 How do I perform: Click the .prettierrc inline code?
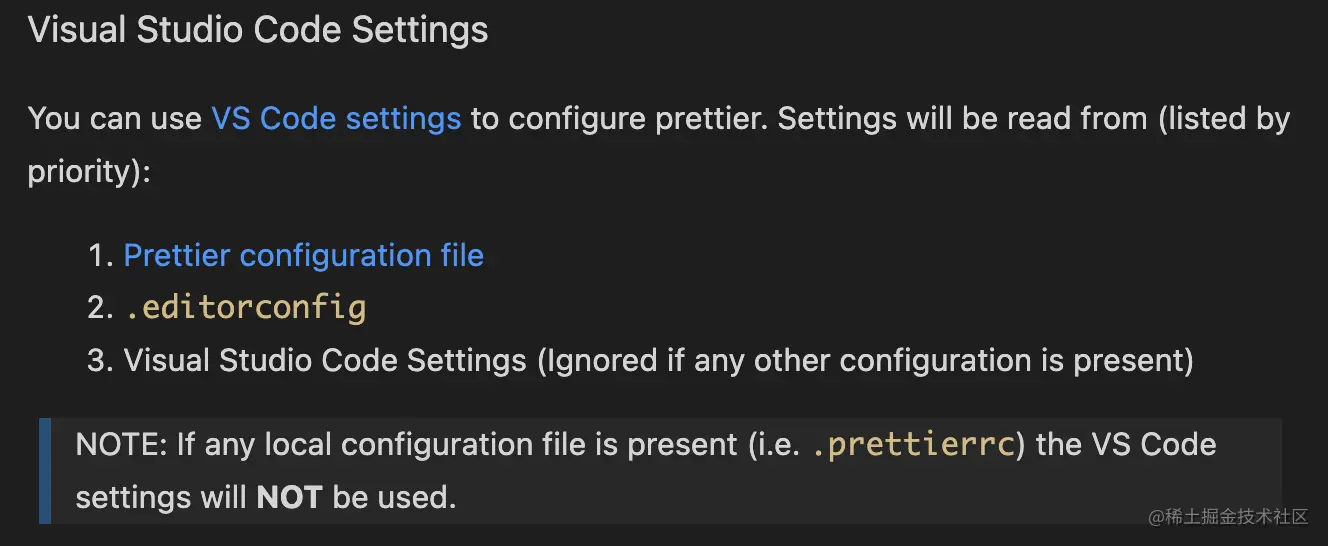[x=912, y=444]
